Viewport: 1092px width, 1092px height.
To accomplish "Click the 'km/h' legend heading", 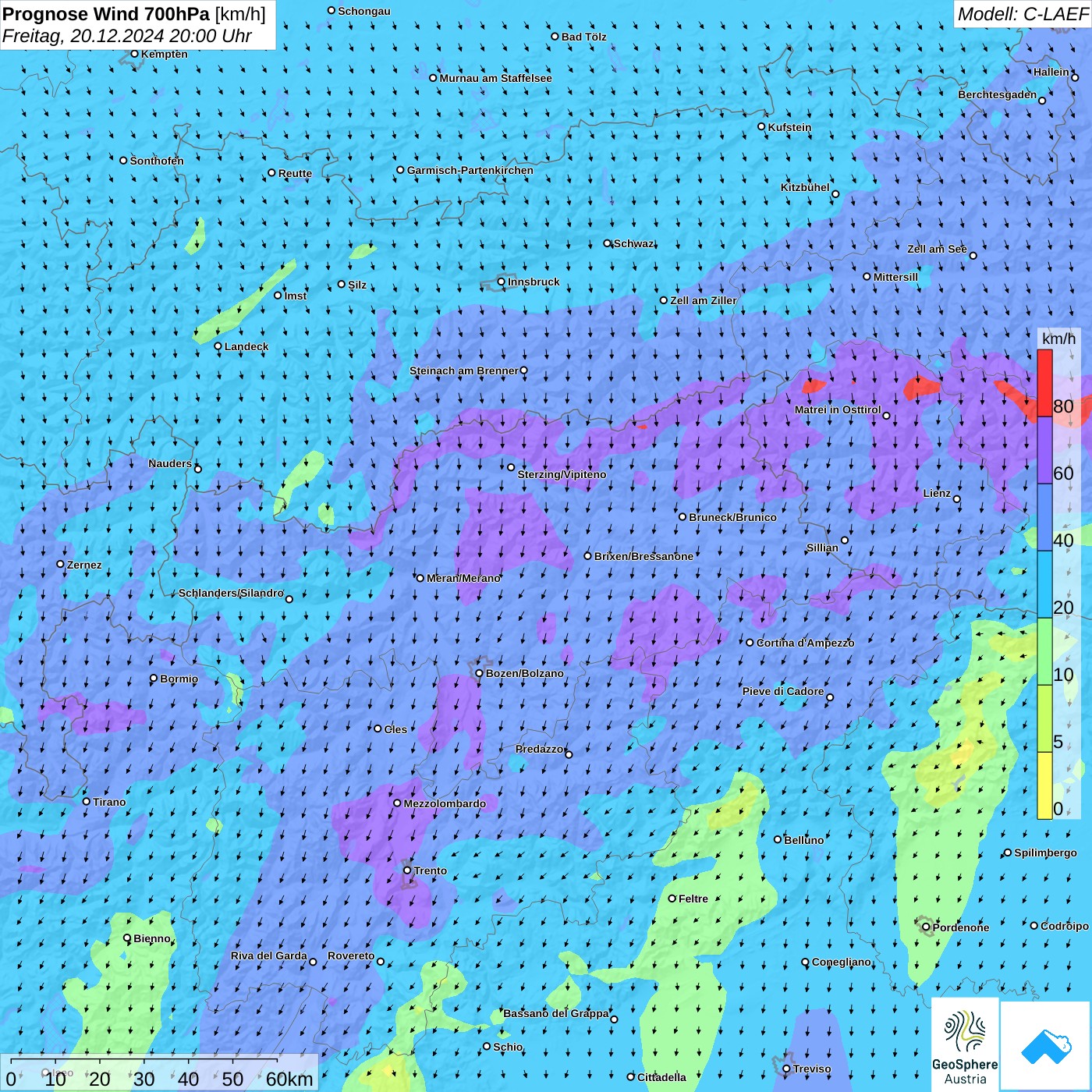I will [1058, 339].
